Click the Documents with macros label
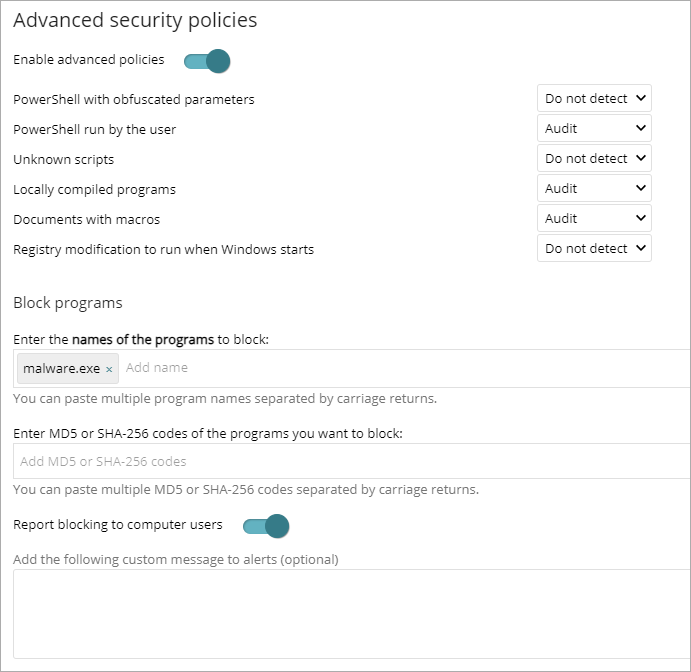Image resolution: width=691 pixels, height=672 pixels. coord(86,220)
